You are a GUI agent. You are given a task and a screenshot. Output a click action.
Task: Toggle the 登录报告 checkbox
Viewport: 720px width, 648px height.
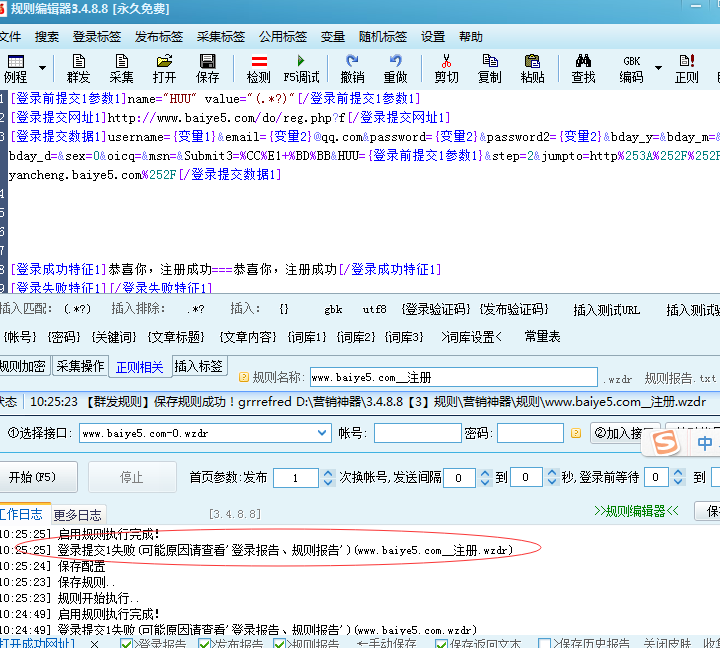127,642
